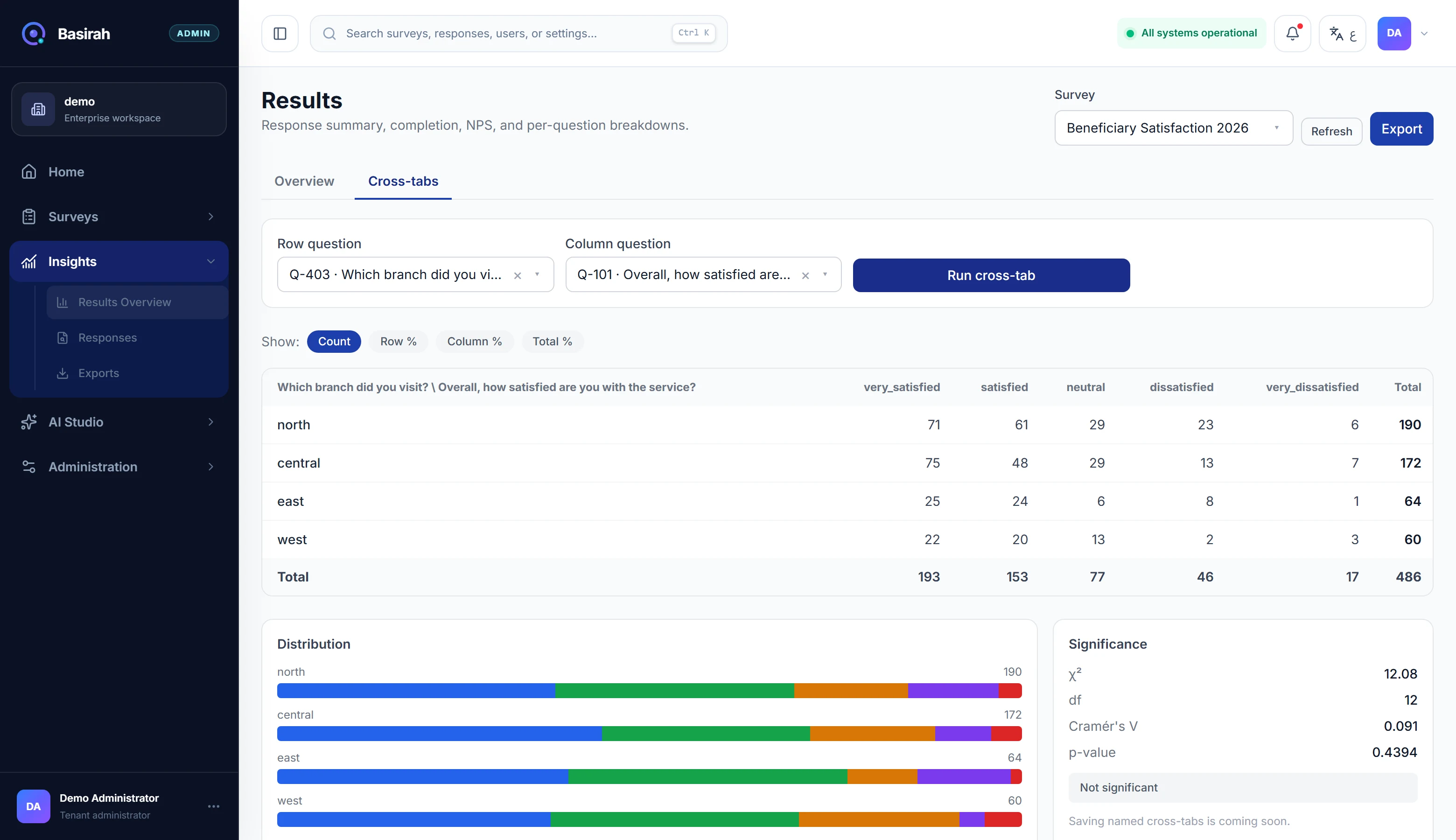Open the Demo Administrator more options

213,806
